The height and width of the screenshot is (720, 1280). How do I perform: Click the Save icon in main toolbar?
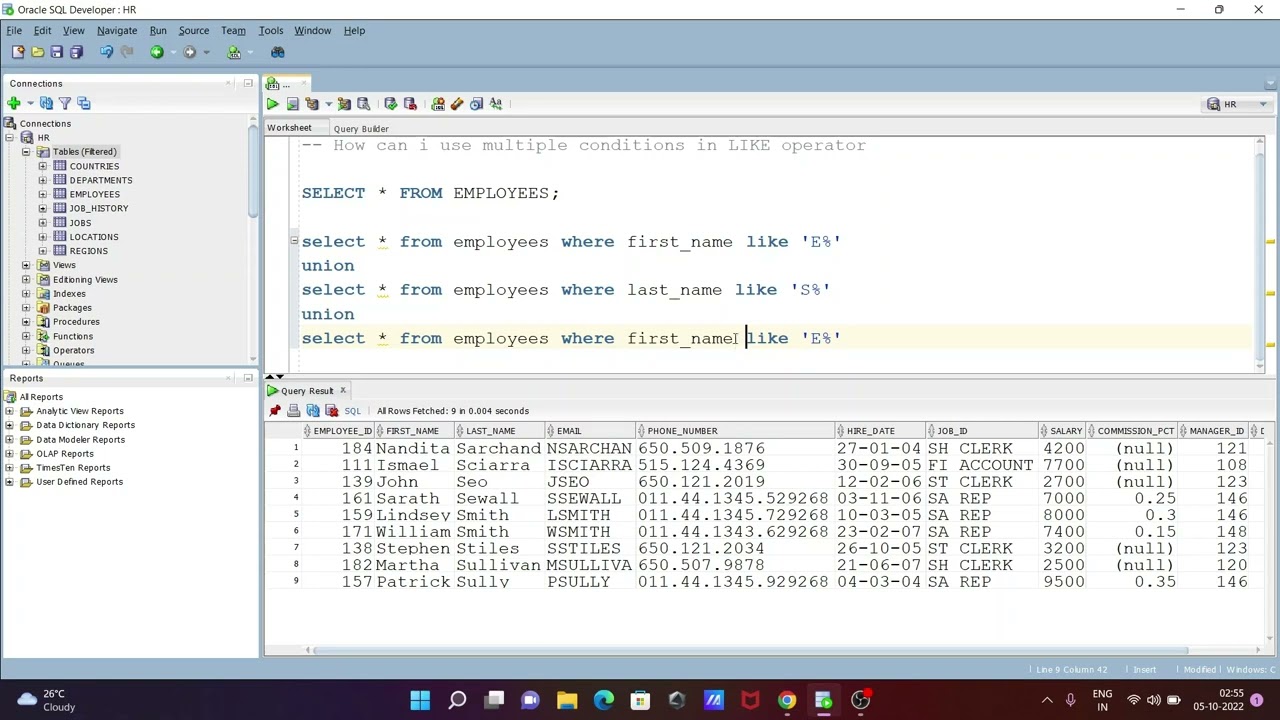click(x=57, y=52)
